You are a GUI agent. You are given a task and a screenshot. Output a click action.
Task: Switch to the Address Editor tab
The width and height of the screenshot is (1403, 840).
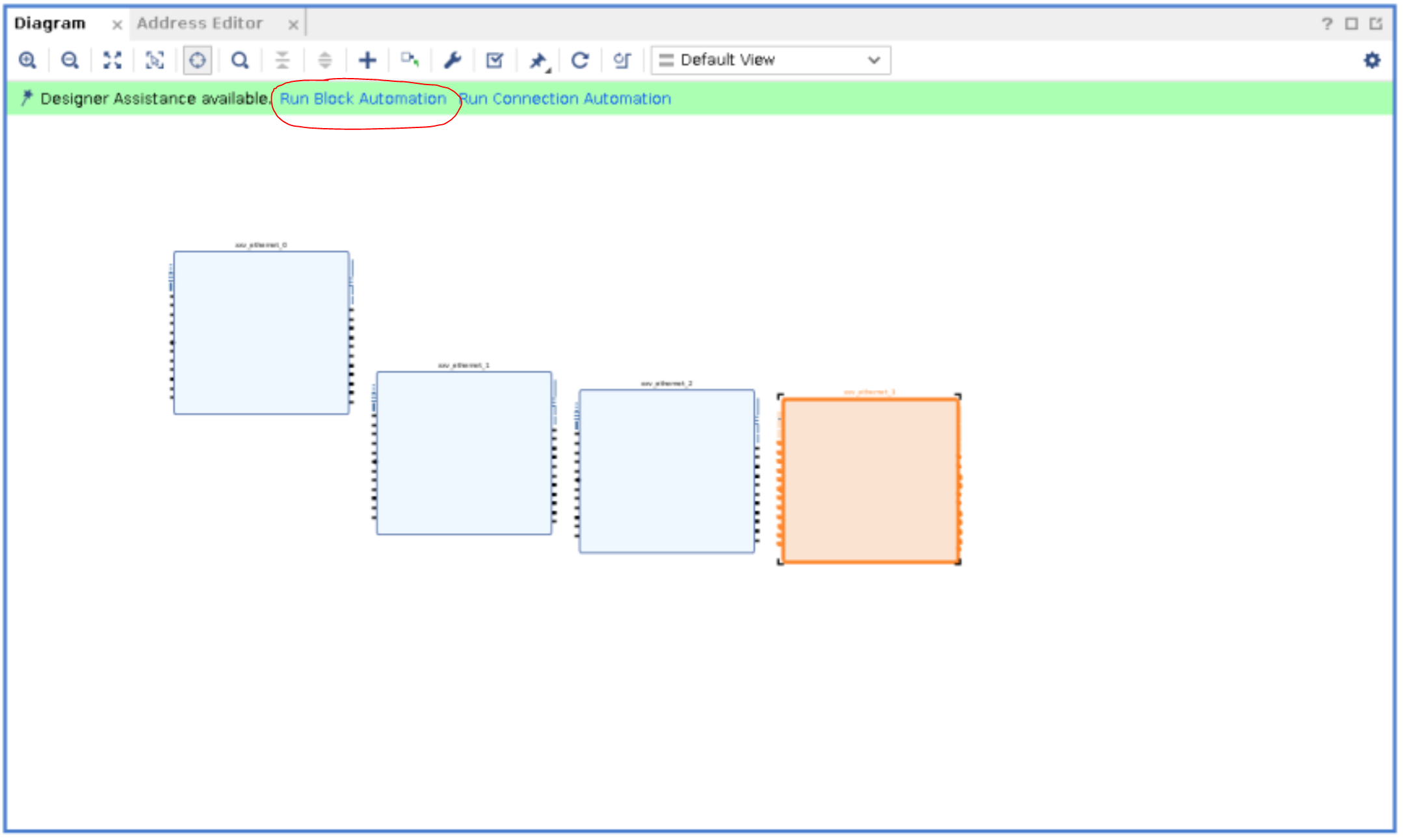pos(200,23)
